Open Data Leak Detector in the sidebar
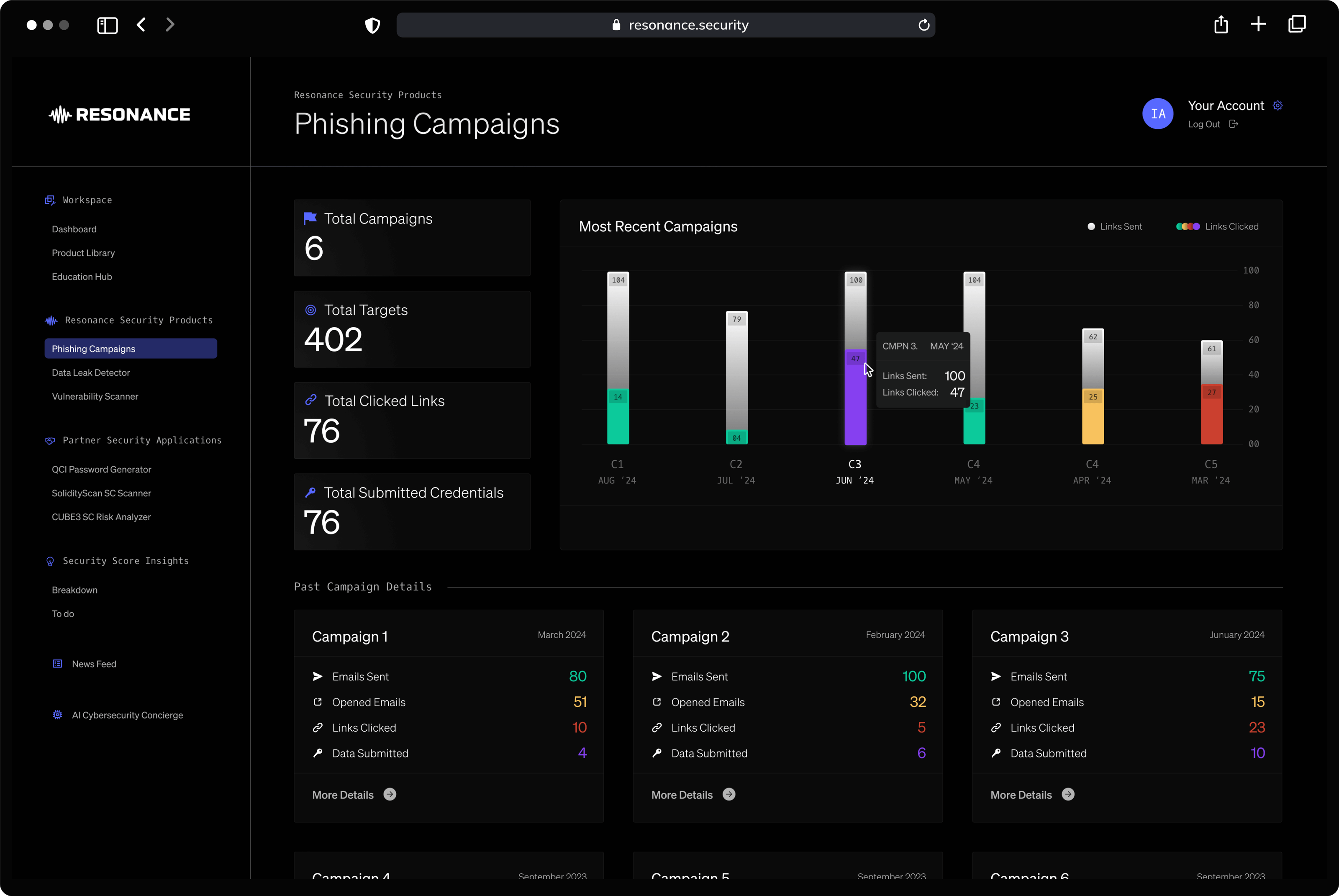The image size is (1339, 896). [91, 372]
